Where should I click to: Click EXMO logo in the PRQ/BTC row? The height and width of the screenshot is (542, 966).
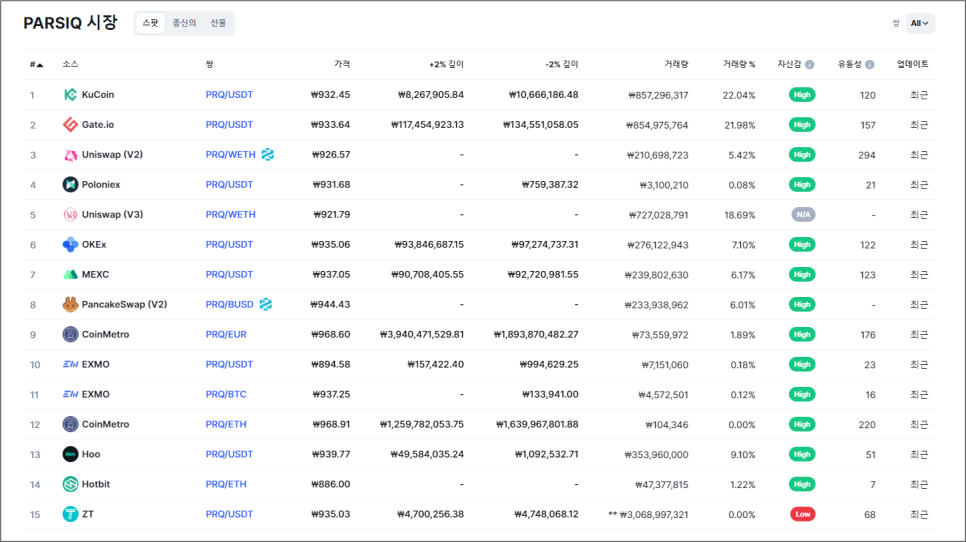[70, 394]
